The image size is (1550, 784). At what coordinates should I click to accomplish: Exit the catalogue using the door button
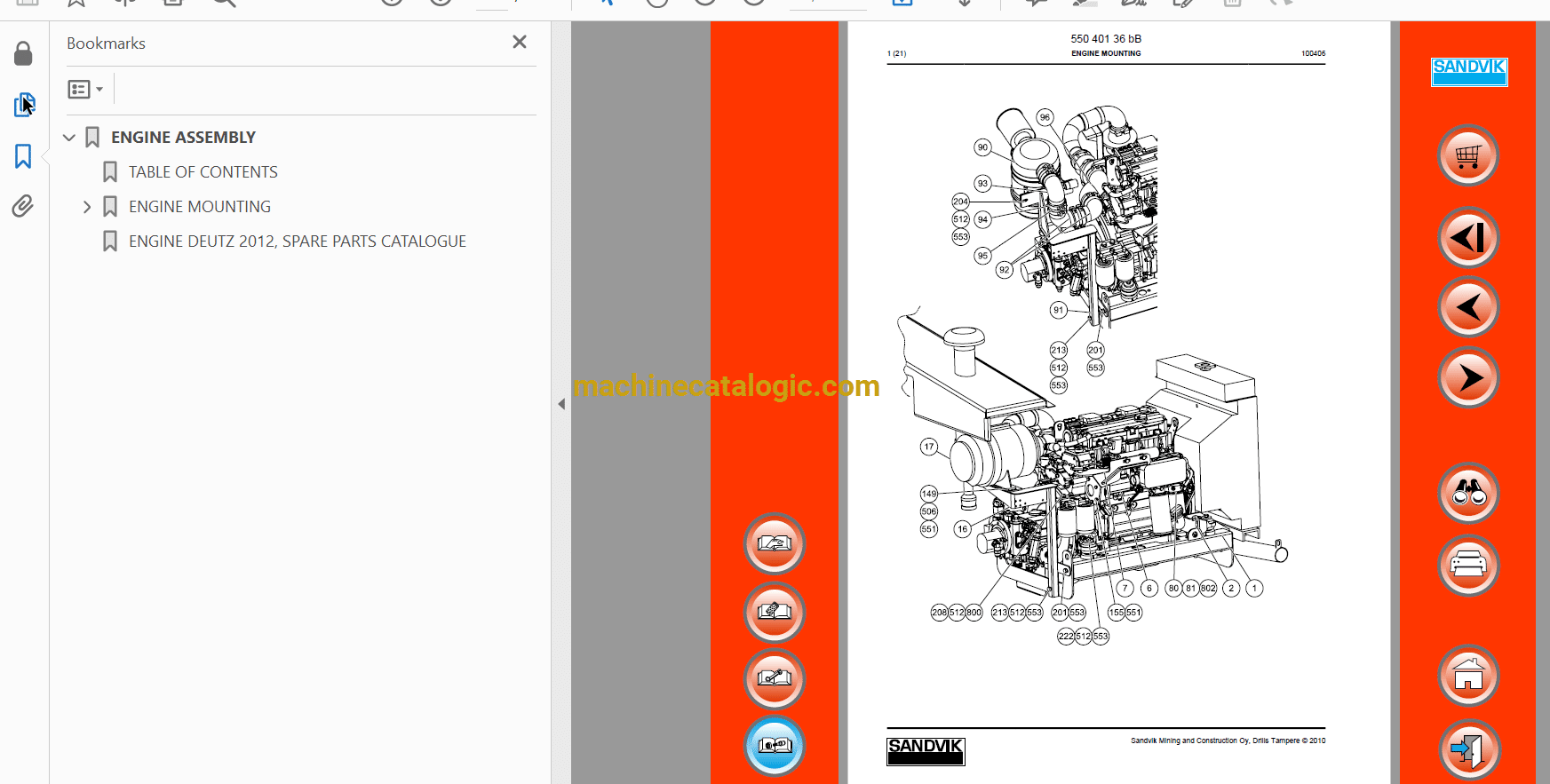(x=1468, y=749)
